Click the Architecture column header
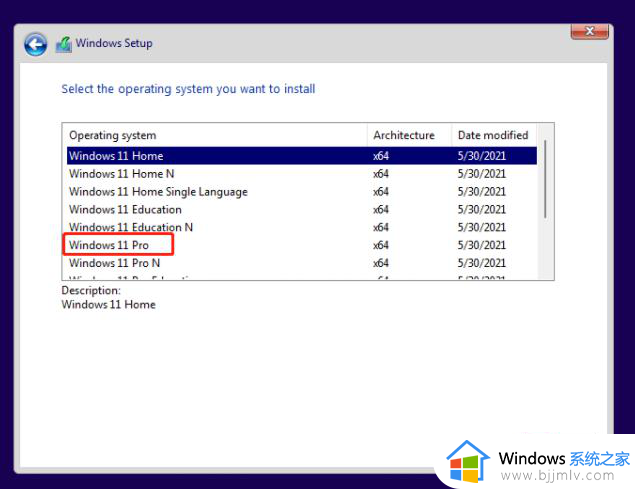 [x=409, y=135]
